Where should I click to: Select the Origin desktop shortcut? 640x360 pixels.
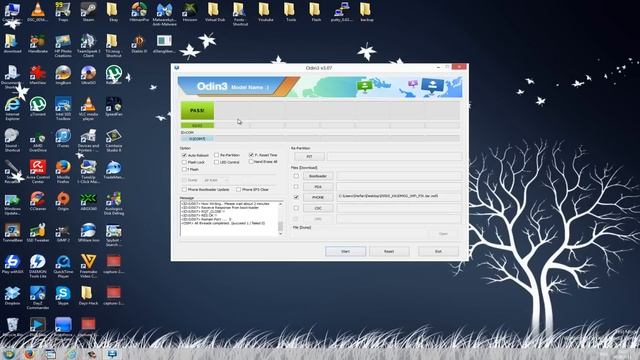[63, 201]
